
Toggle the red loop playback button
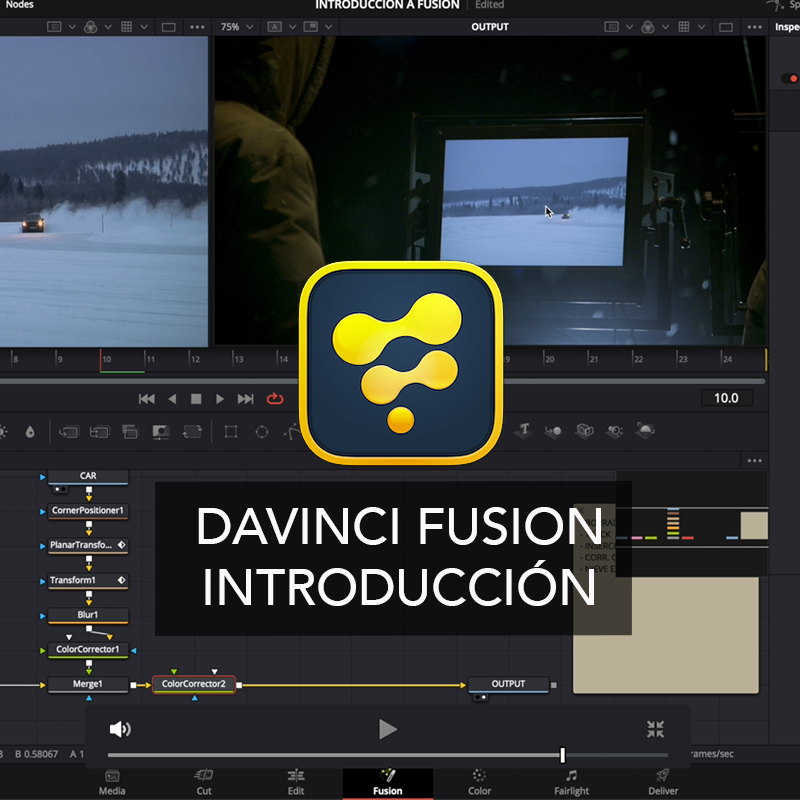click(275, 399)
